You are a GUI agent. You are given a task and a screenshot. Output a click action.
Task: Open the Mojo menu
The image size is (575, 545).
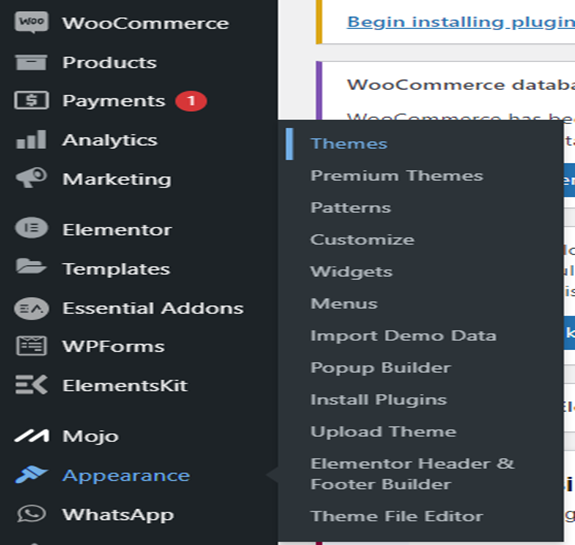(91, 436)
